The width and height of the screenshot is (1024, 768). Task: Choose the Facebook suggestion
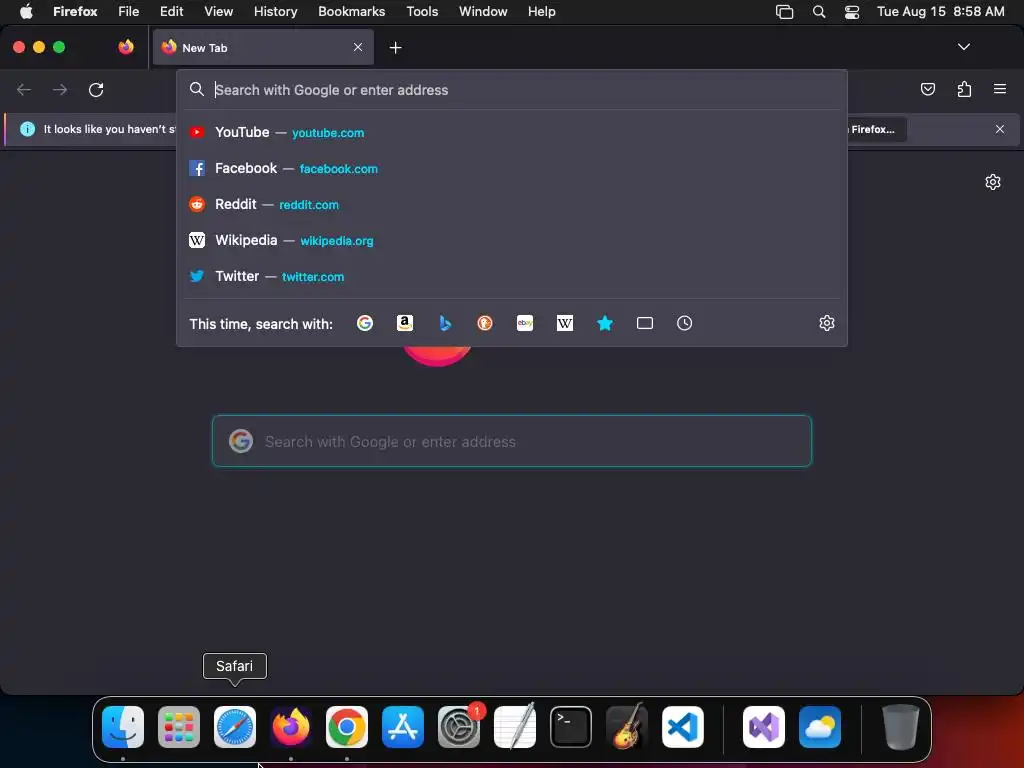(512, 168)
